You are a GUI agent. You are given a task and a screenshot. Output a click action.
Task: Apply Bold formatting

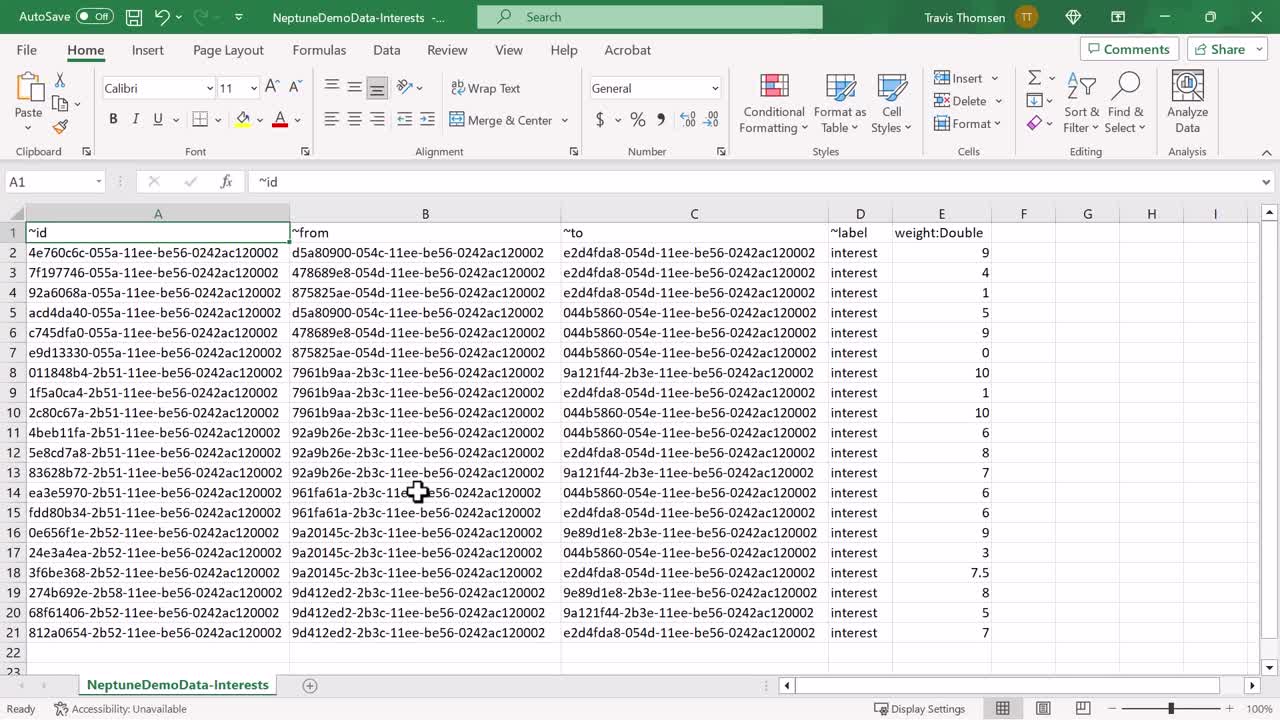pyautogui.click(x=113, y=119)
